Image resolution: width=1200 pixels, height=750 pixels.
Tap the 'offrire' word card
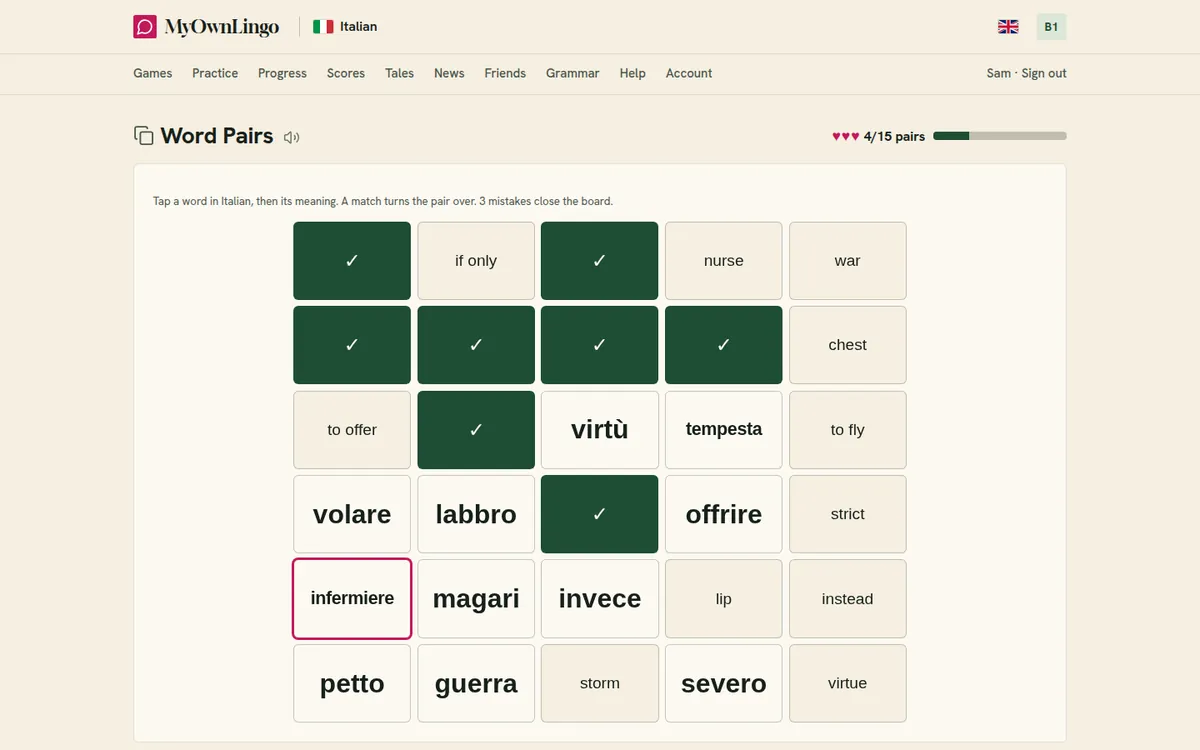point(724,514)
